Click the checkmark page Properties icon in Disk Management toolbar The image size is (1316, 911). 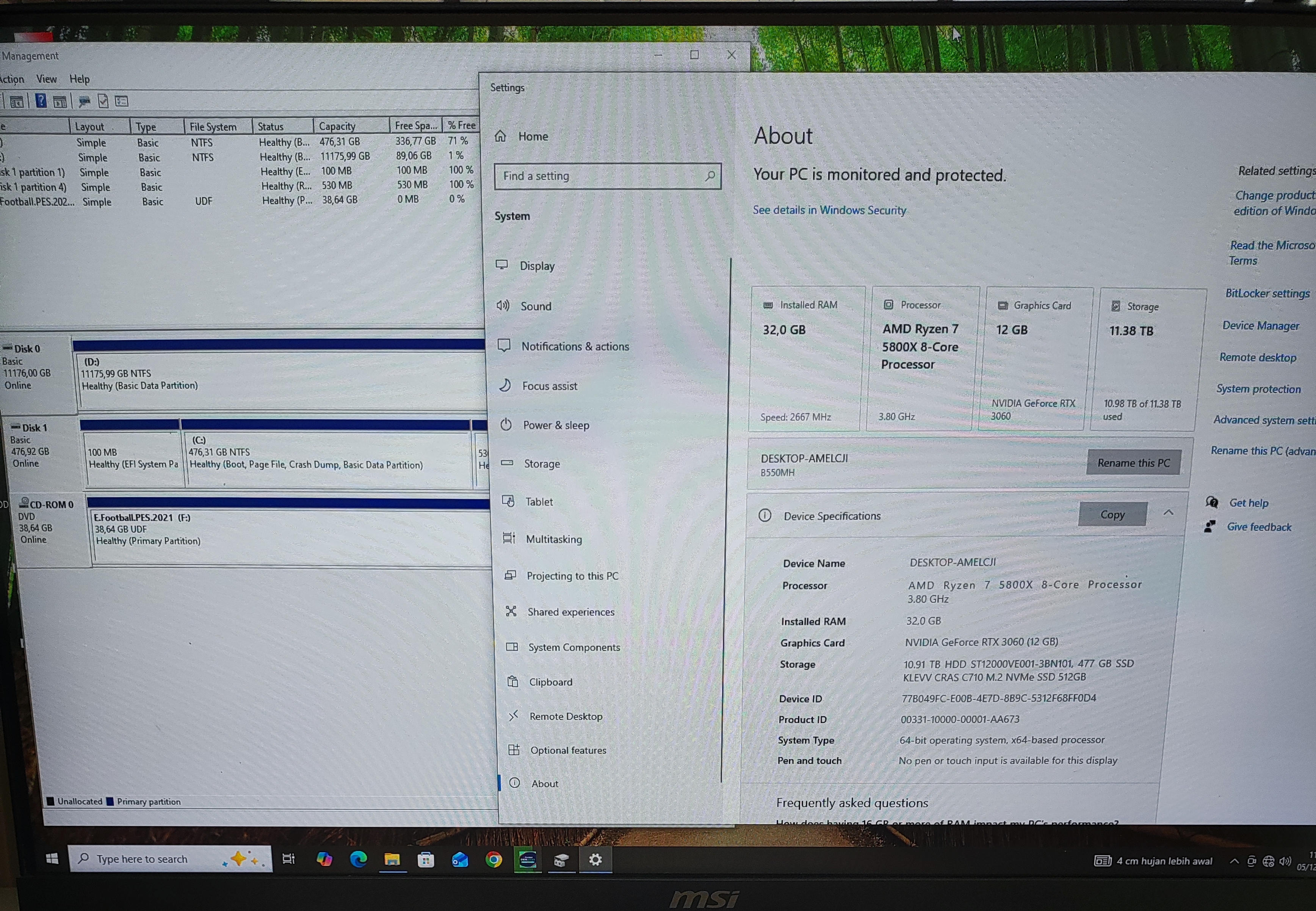[x=103, y=101]
